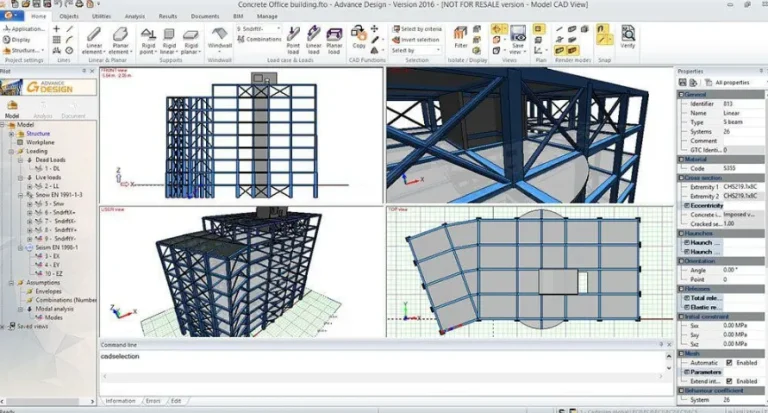Choose the Planar load tool

tap(334, 41)
